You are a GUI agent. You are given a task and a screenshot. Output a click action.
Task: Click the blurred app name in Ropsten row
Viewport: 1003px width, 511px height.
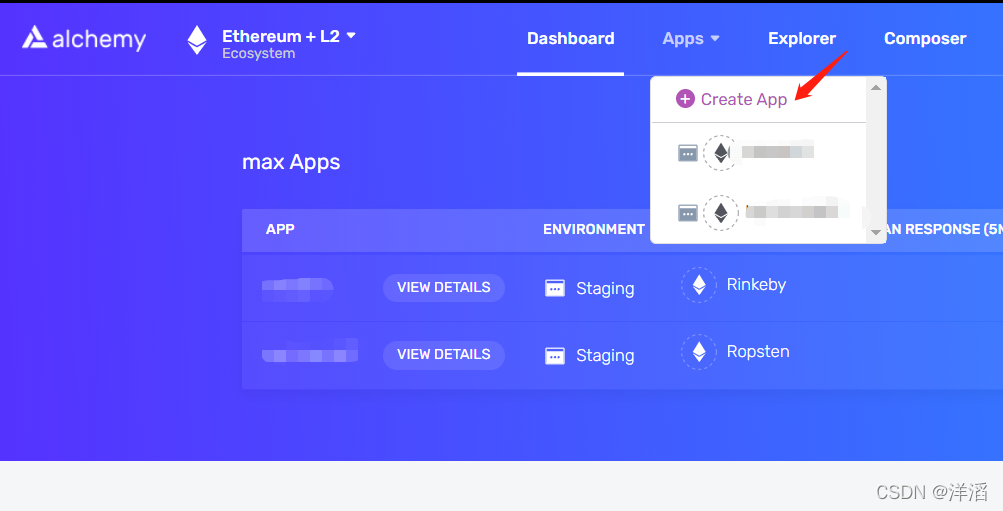[310, 351]
